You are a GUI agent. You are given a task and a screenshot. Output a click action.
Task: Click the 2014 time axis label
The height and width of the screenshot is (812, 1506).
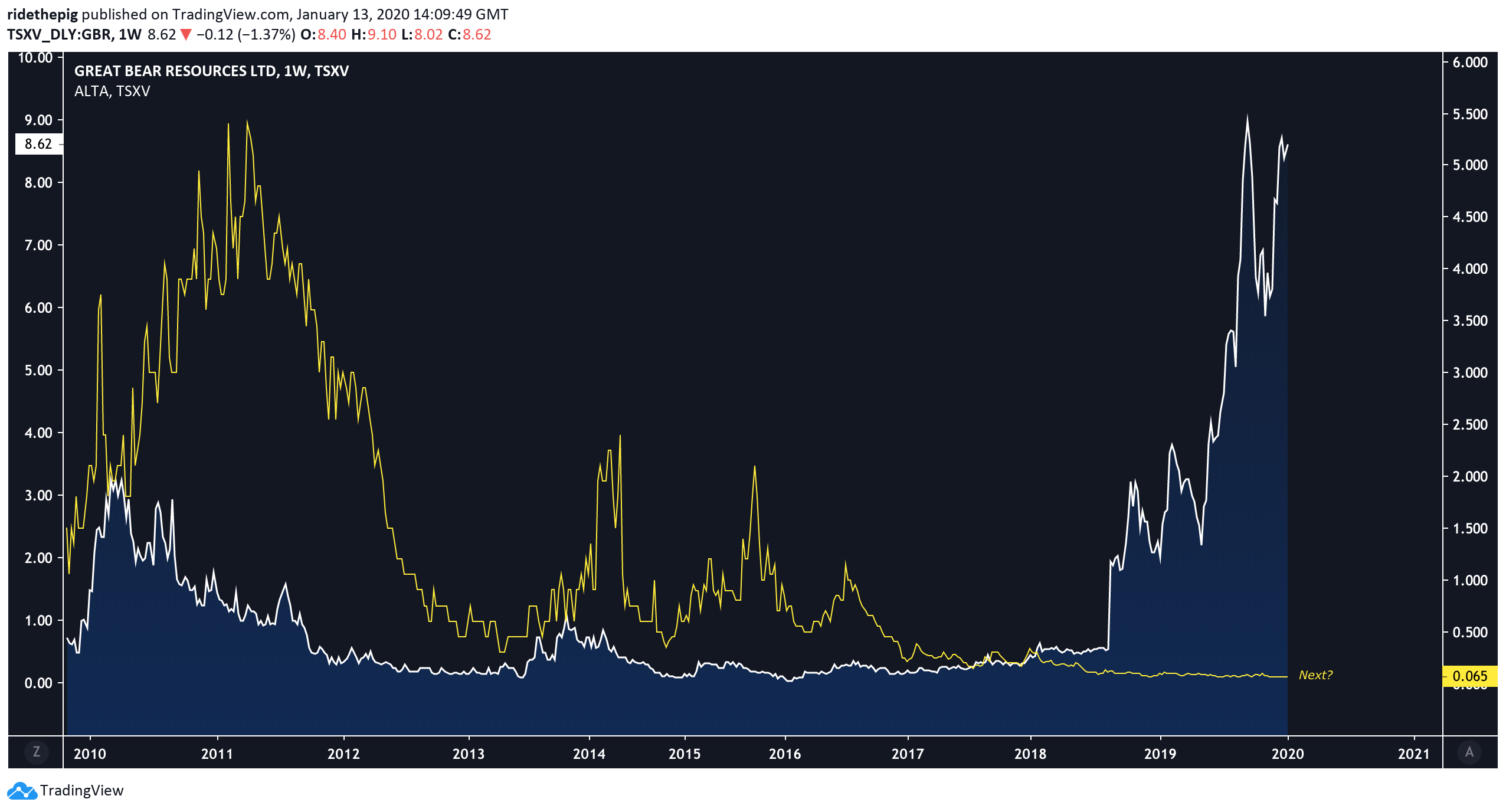pos(589,754)
